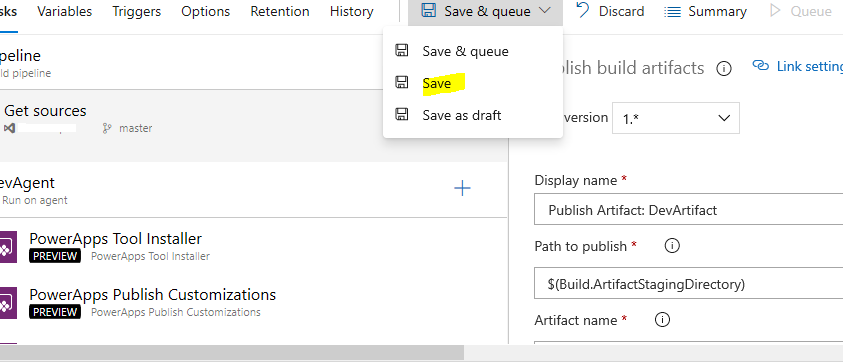Click info icon beside Publish build artifacts
This screenshot has height=362, width=843.
click(724, 68)
